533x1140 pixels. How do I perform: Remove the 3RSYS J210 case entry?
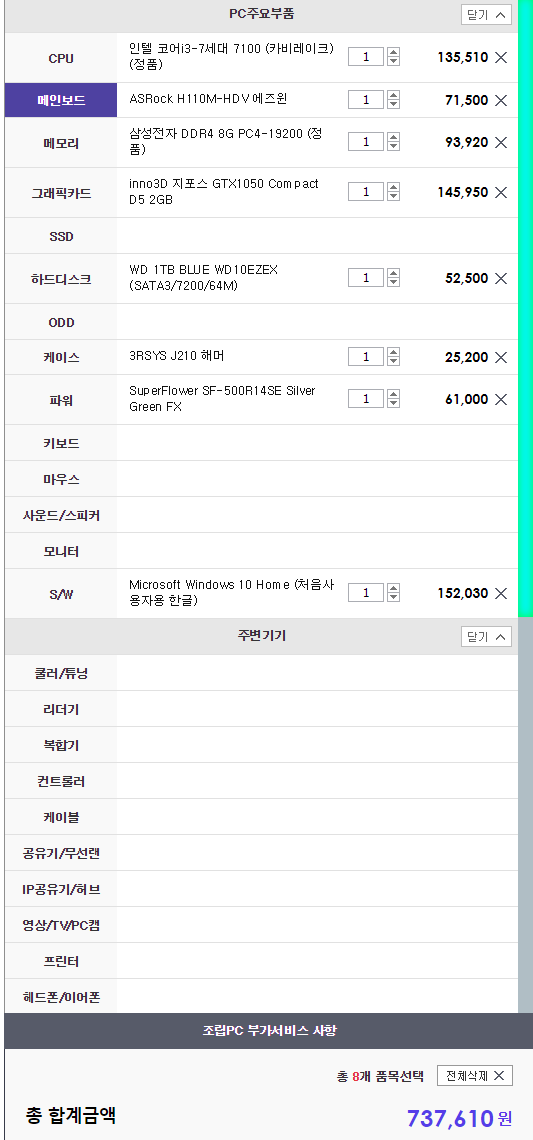coord(501,357)
